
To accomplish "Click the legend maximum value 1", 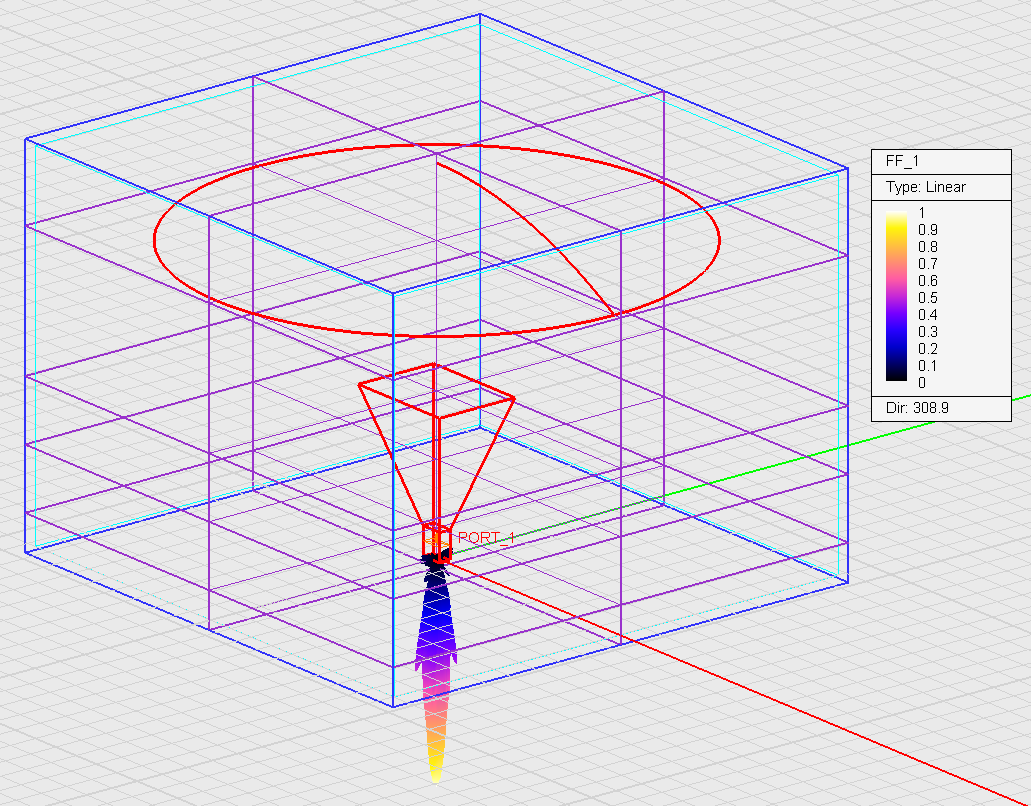I will [921, 212].
